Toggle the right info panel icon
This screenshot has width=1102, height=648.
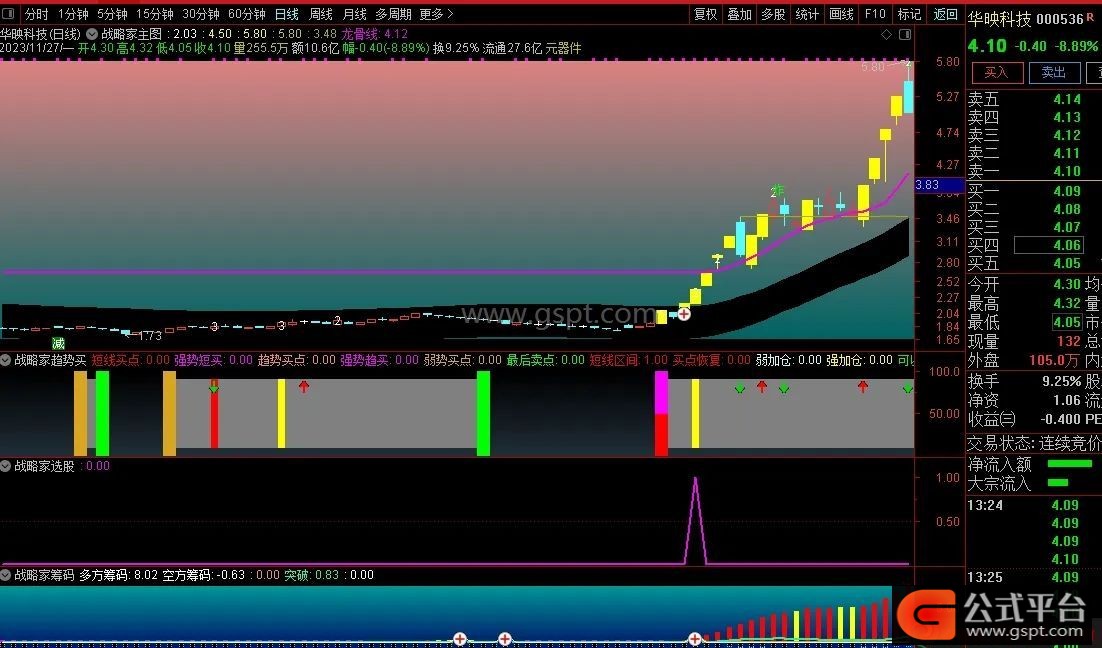coord(905,34)
